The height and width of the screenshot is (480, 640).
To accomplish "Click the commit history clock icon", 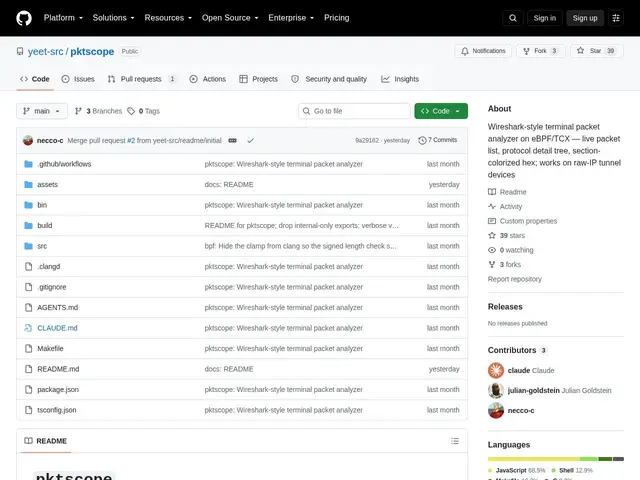I will click(422, 140).
